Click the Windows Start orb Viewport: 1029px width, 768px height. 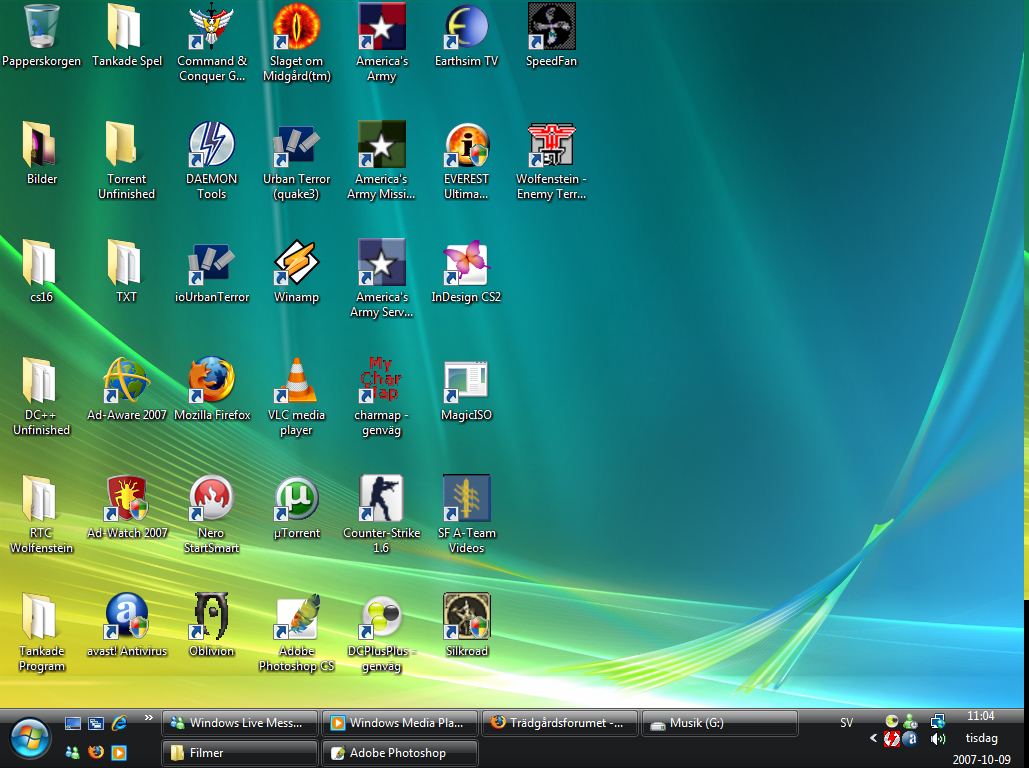[x=30, y=739]
